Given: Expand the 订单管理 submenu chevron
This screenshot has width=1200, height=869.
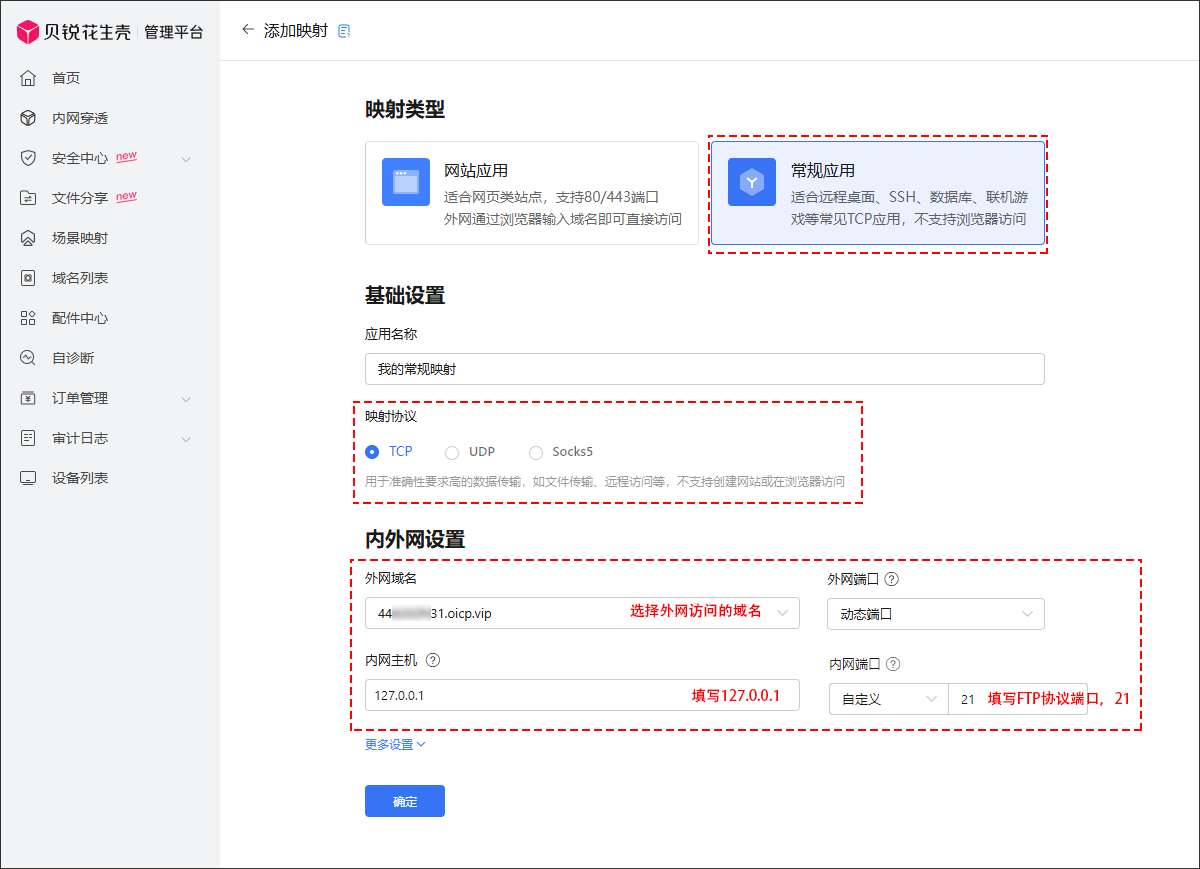Looking at the screenshot, I should [186, 399].
